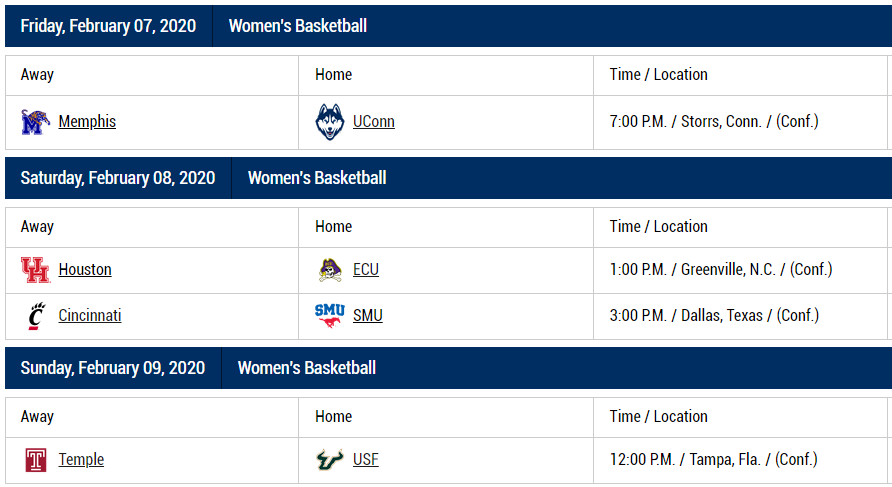Click the Houston Cougars logo icon
The width and height of the screenshot is (892, 487).
pyautogui.click(x=35, y=270)
